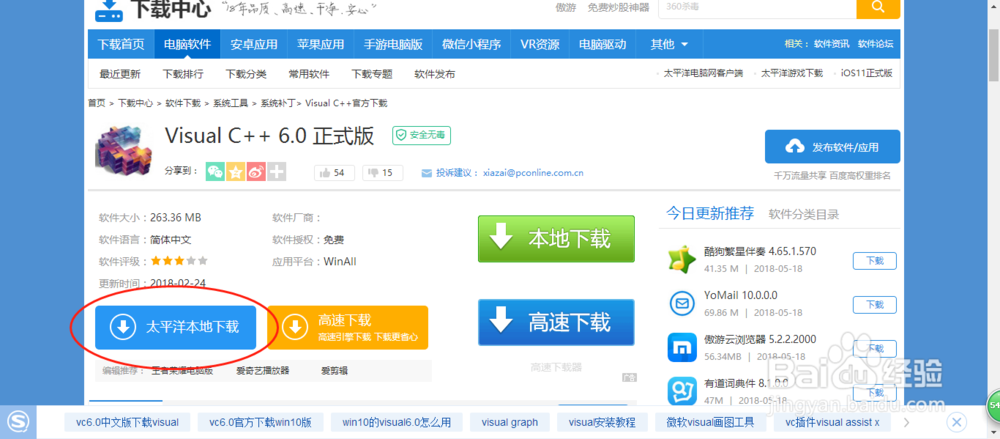Open 爱奇艺播放器 recommended link

[x=263, y=371]
